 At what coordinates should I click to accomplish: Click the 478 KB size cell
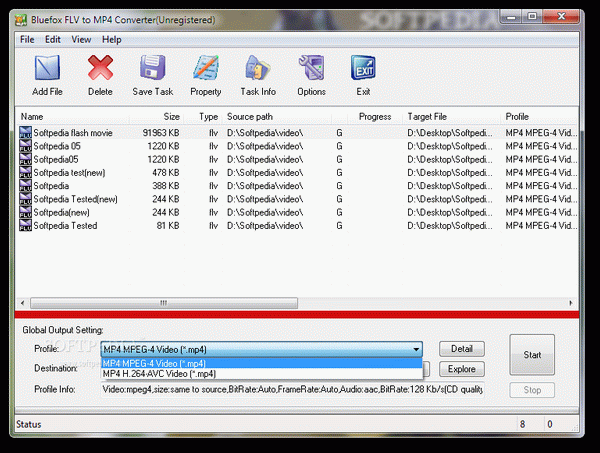[x=166, y=173]
